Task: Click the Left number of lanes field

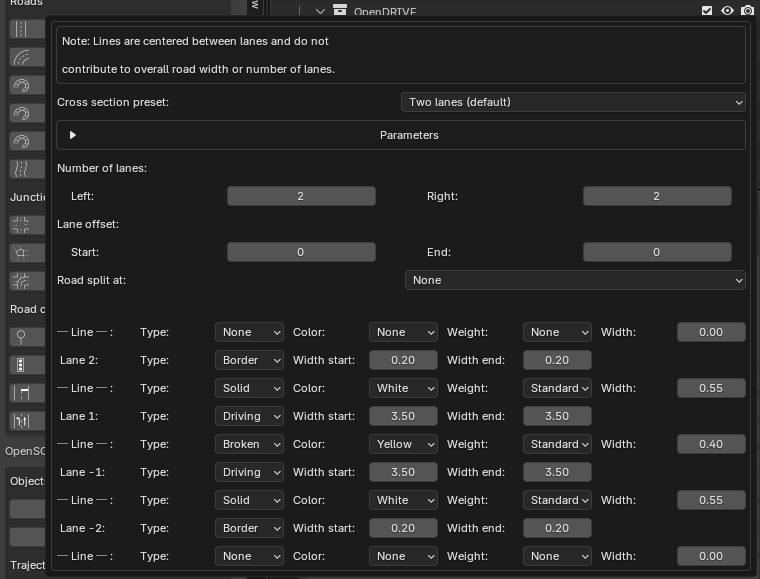Action: 301,196
